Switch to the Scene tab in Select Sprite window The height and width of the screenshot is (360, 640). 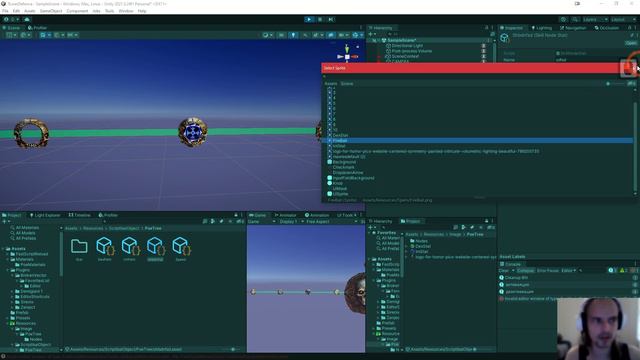pos(347,84)
